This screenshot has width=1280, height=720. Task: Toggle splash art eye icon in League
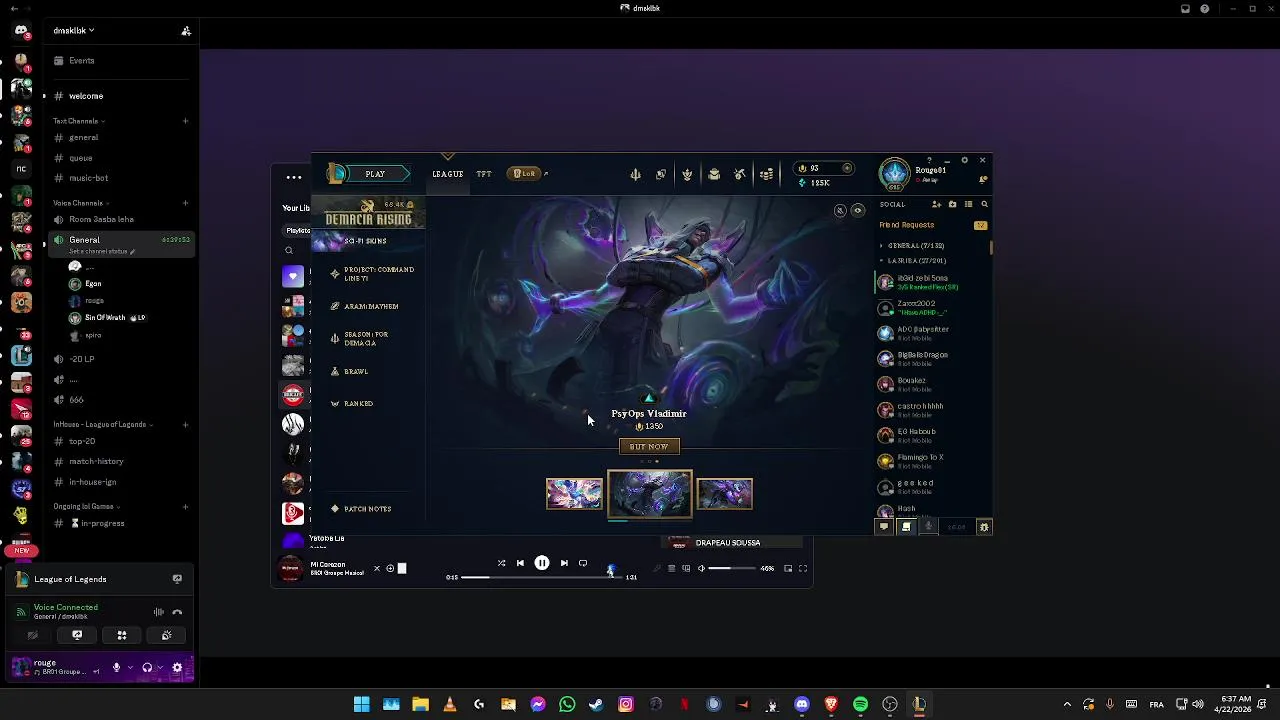857,210
